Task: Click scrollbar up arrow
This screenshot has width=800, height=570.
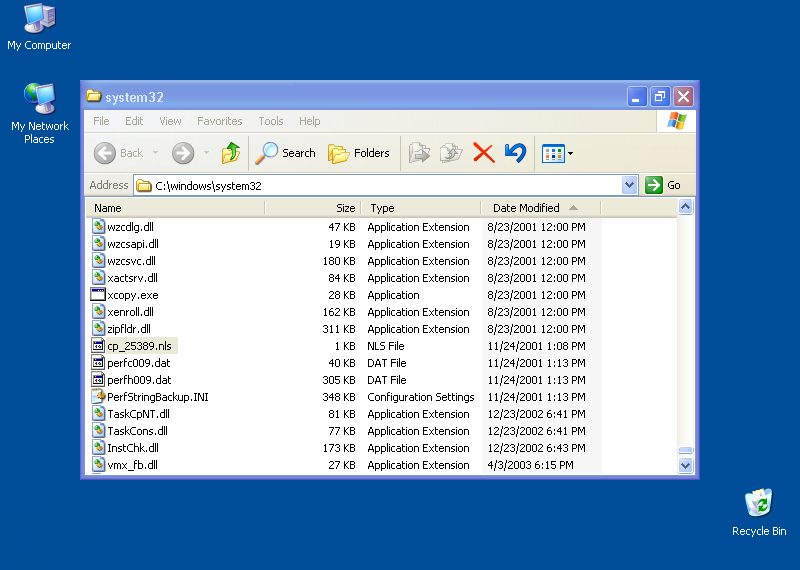Action: coord(685,207)
